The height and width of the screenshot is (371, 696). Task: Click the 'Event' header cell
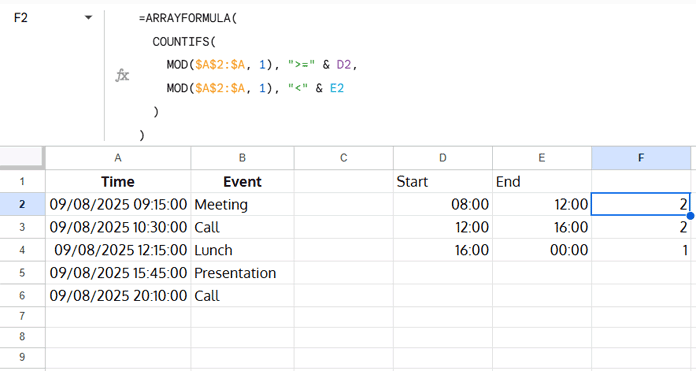click(x=242, y=182)
